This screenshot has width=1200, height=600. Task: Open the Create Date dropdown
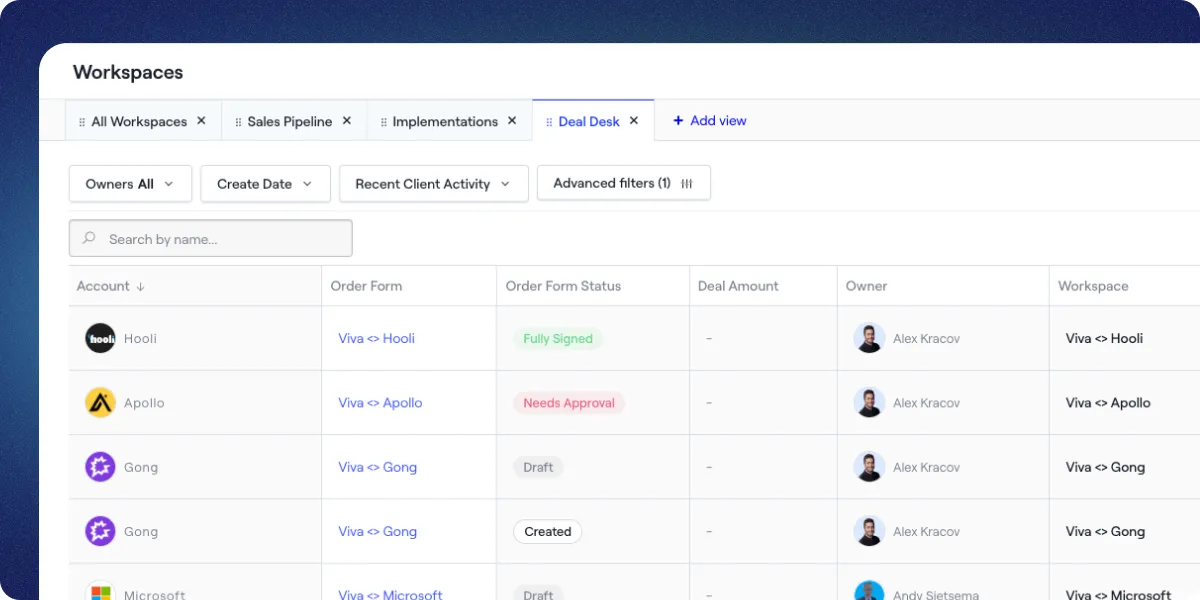(x=265, y=184)
